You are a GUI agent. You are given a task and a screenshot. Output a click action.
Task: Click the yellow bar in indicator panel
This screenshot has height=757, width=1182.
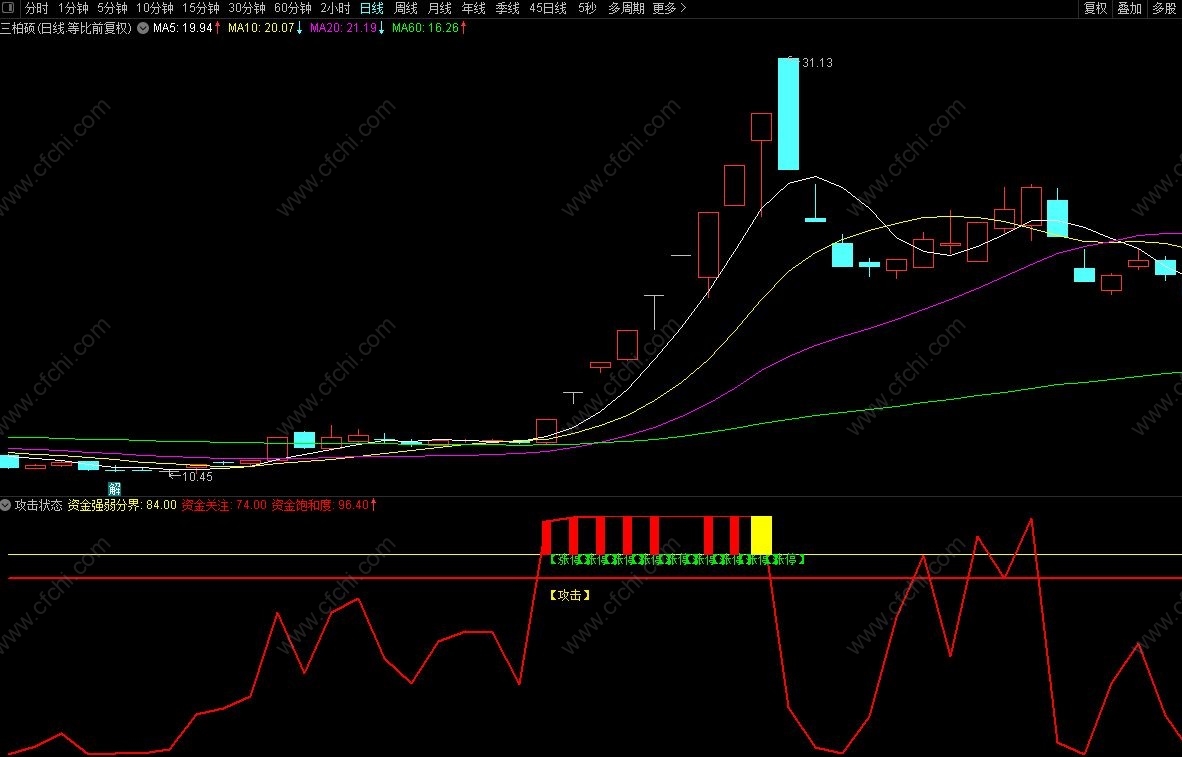click(761, 536)
